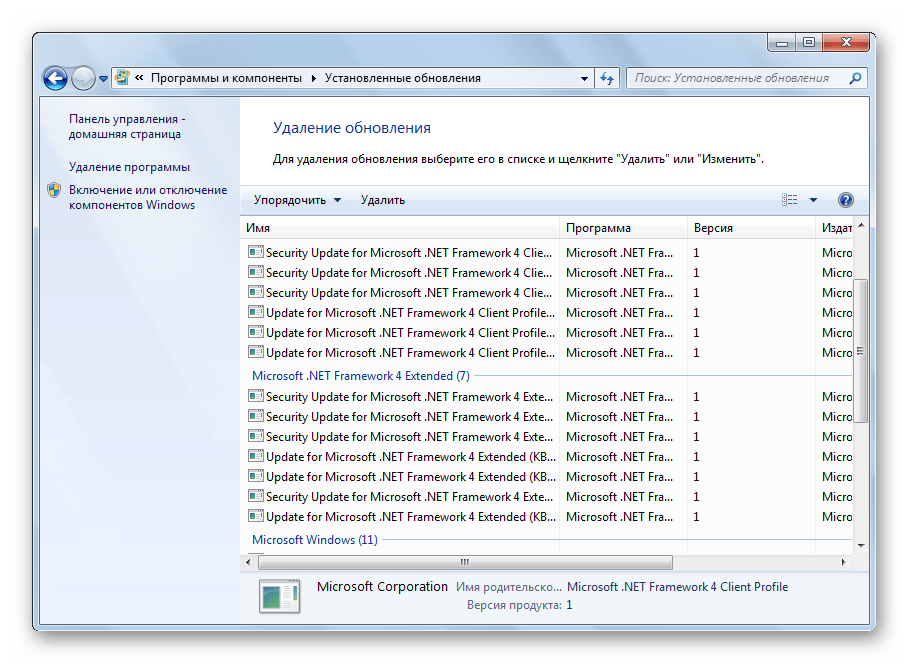Click the Forward navigation arrow button

click(83, 77)
